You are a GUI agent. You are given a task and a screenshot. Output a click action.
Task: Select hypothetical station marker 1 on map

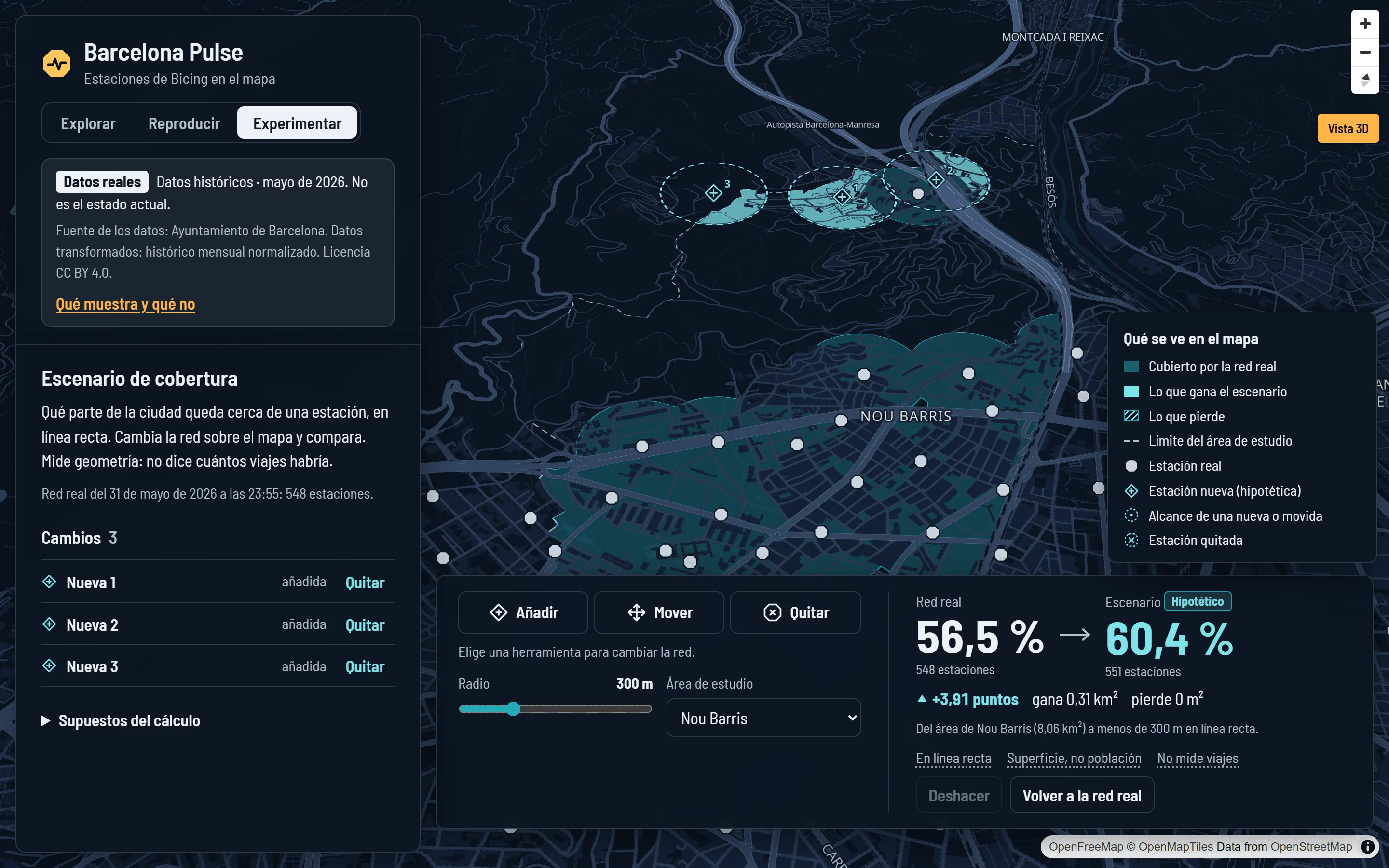coord(842,197)
